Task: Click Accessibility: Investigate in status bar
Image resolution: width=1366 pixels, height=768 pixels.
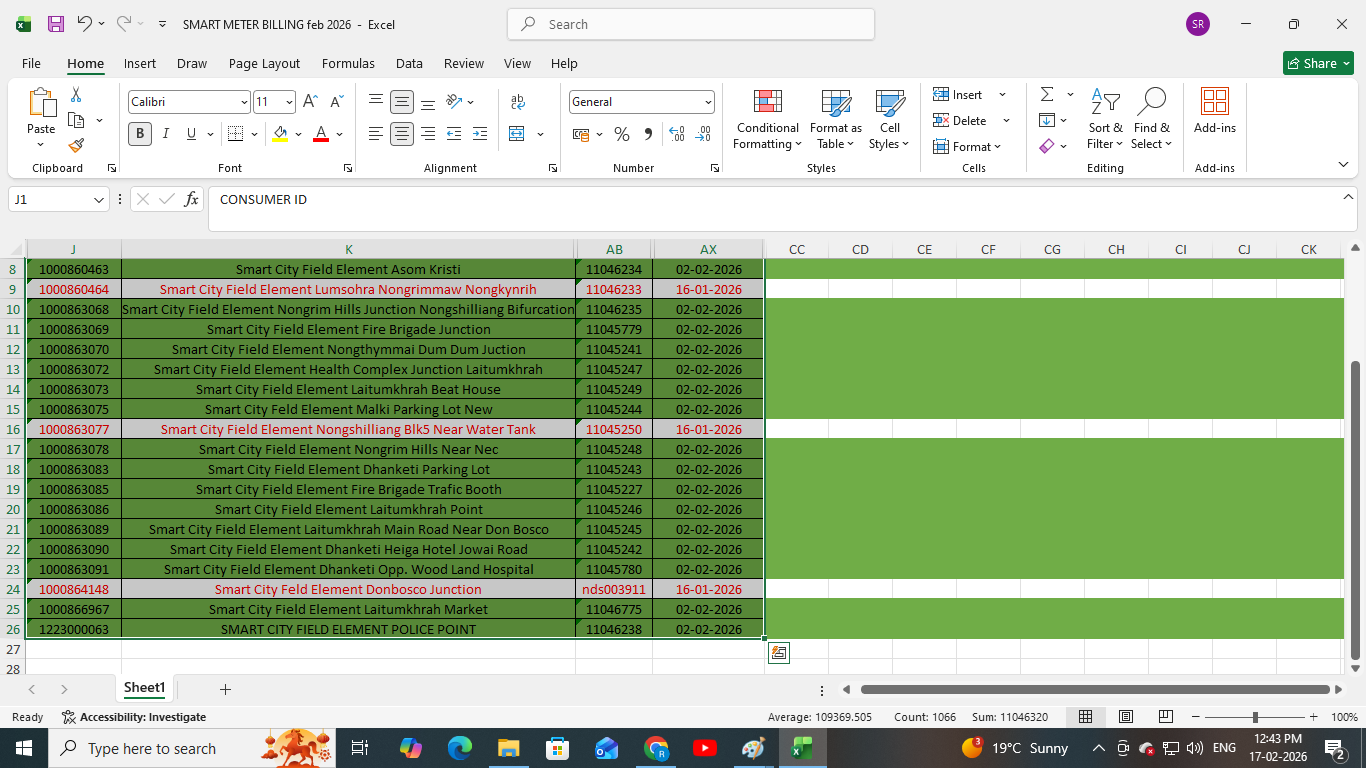Action: click(x=134, y=717)
